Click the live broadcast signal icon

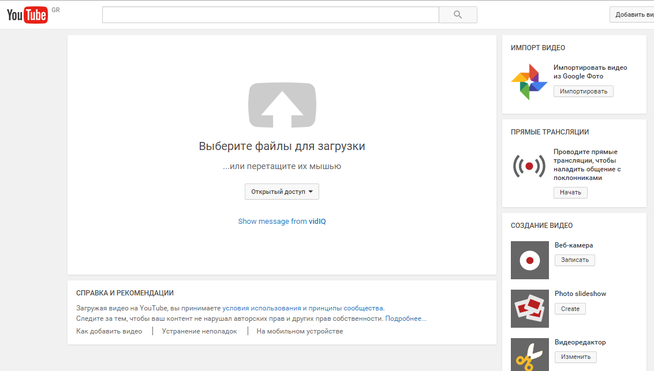pyautogui.click(x=529, y=166)
